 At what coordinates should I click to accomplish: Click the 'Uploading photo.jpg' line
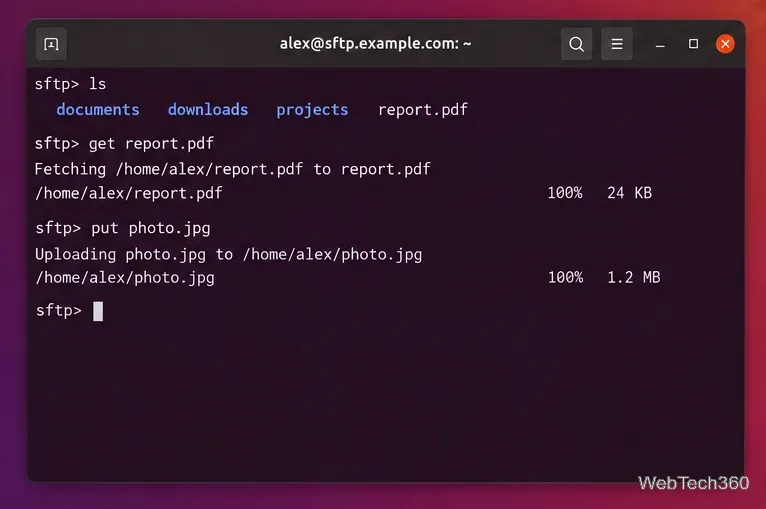(x=229, y=254)
